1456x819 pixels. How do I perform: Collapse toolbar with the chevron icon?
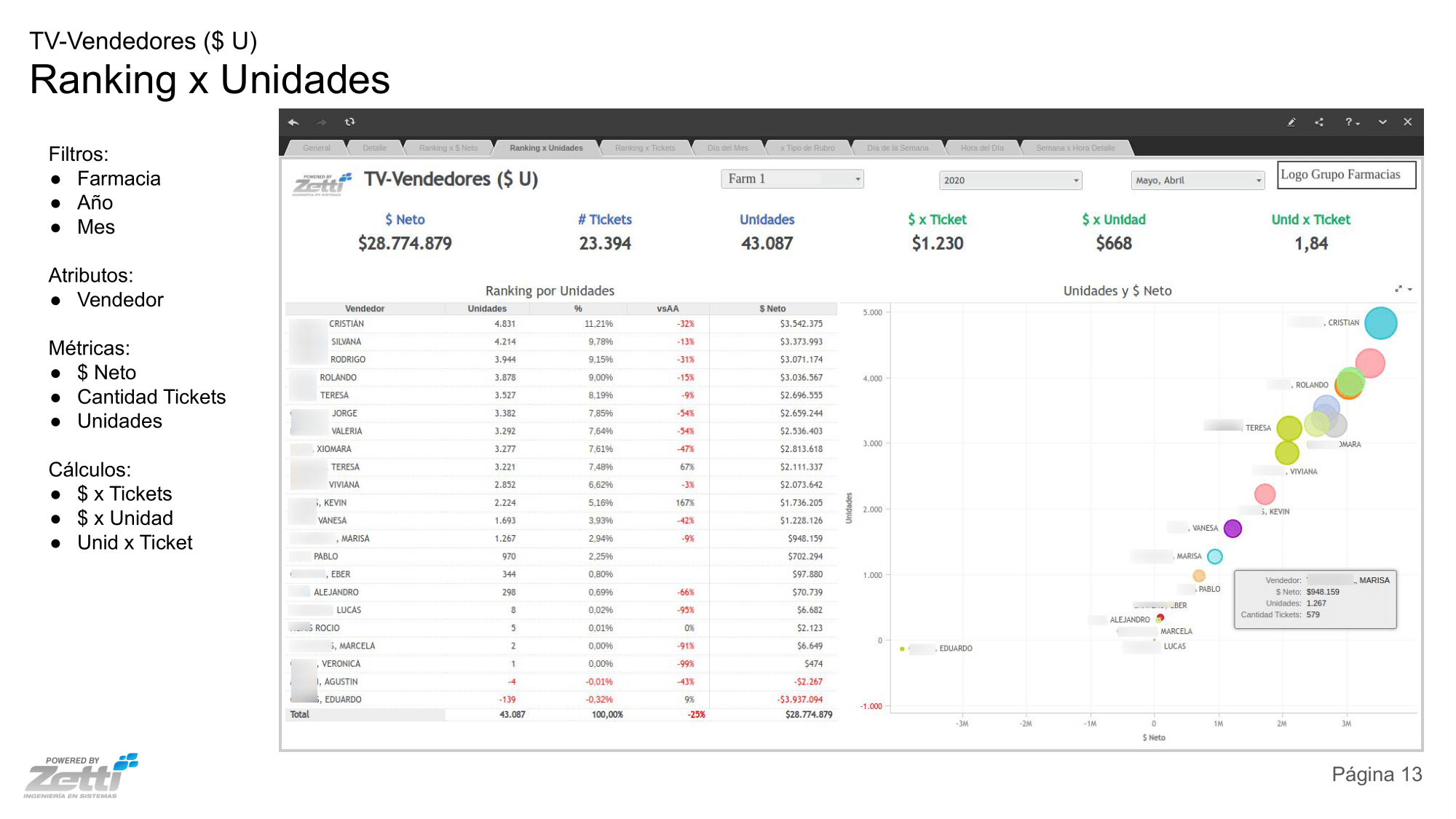click(1382, 122)
